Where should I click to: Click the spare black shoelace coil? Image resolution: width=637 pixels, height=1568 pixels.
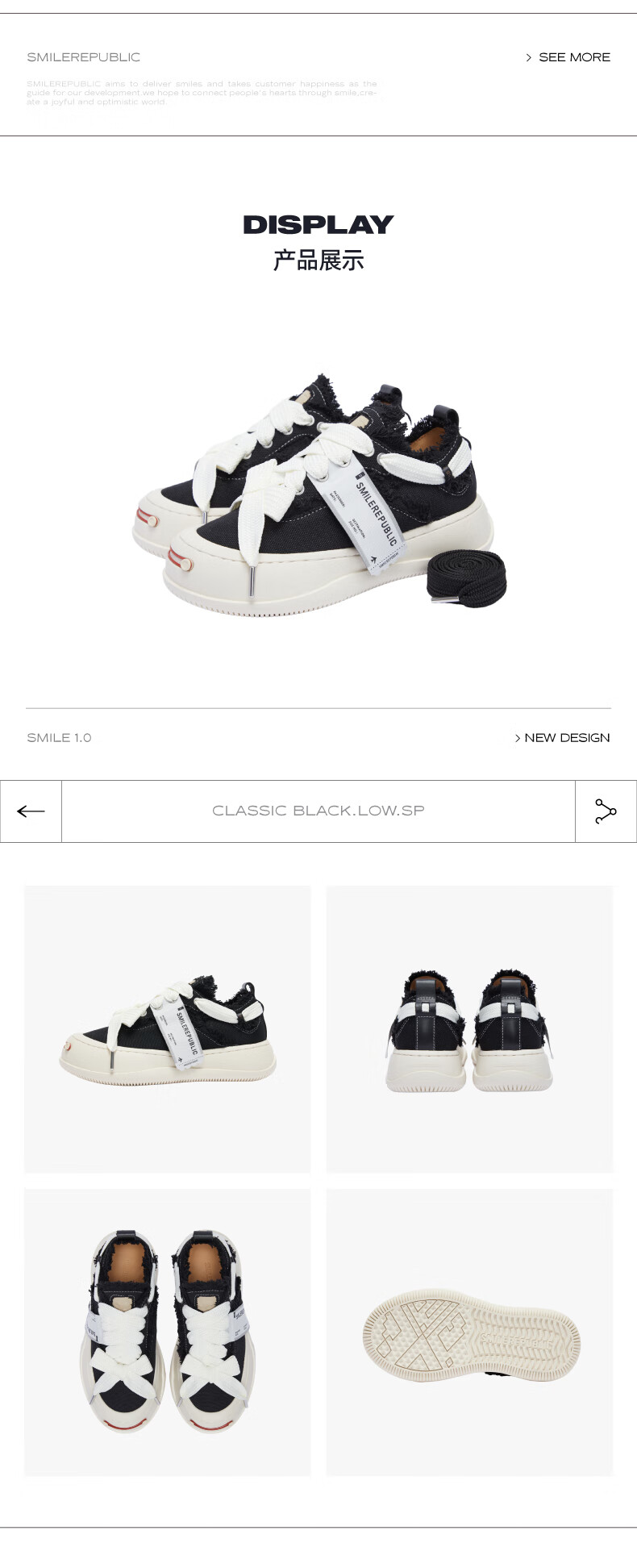point(467,578)
